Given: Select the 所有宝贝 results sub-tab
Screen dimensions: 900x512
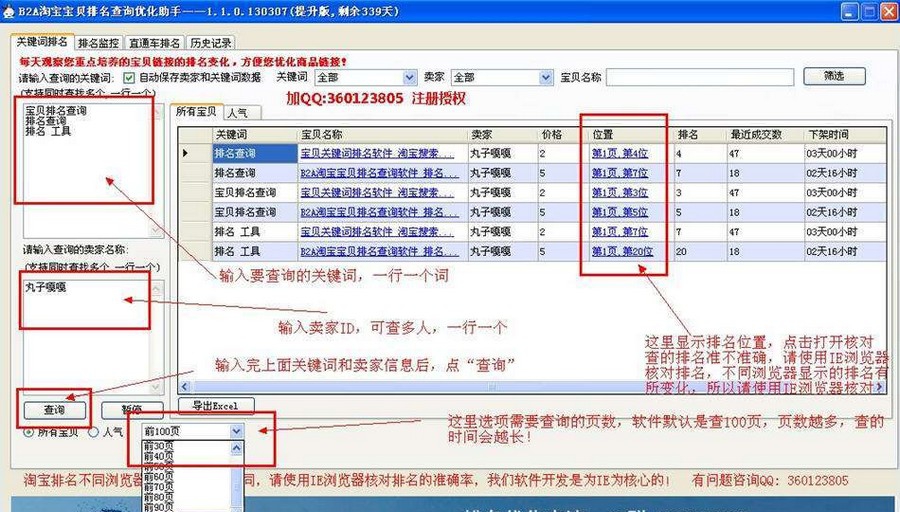Looking at the screenshot, I should coord(196,111).
